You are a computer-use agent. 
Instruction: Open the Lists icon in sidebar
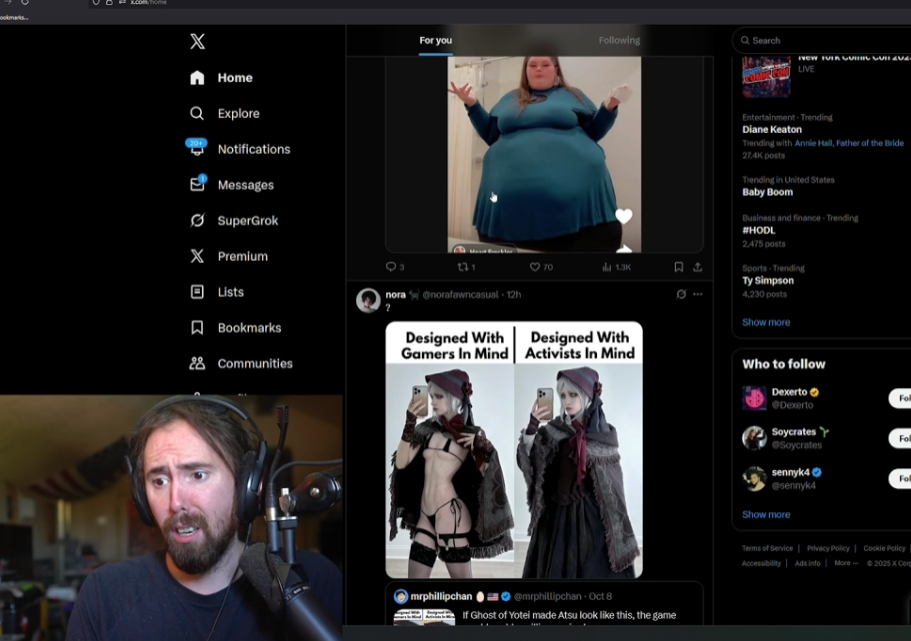[x=197, y=292]
